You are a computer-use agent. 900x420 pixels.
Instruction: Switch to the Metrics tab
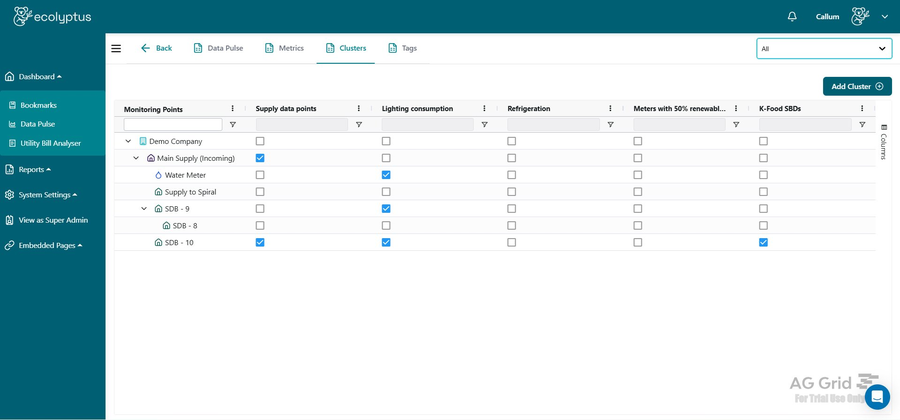tap(284, 48)
